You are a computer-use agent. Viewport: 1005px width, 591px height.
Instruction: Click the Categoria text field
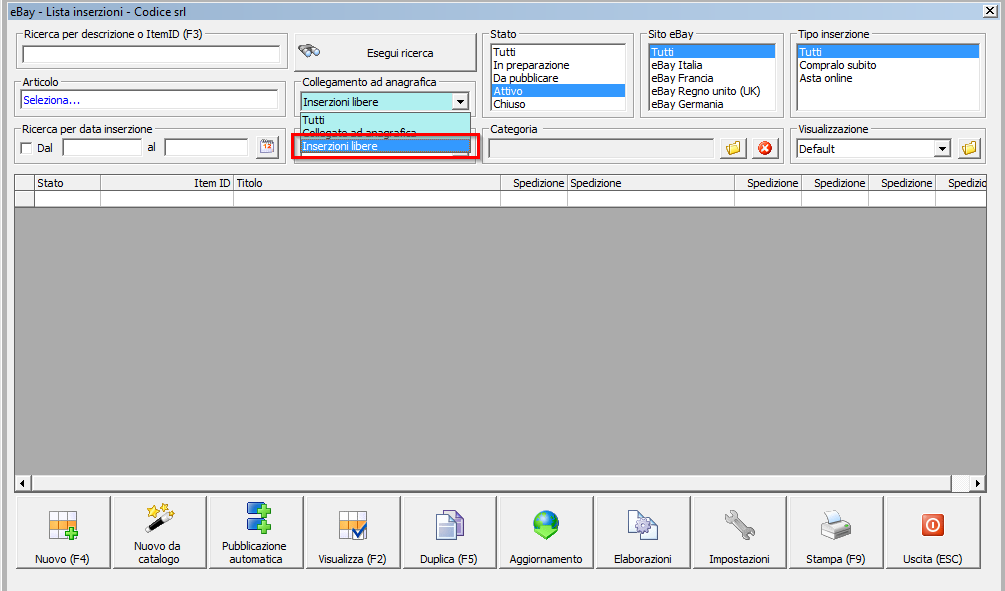pyautogui.click(x=601, y=149)
